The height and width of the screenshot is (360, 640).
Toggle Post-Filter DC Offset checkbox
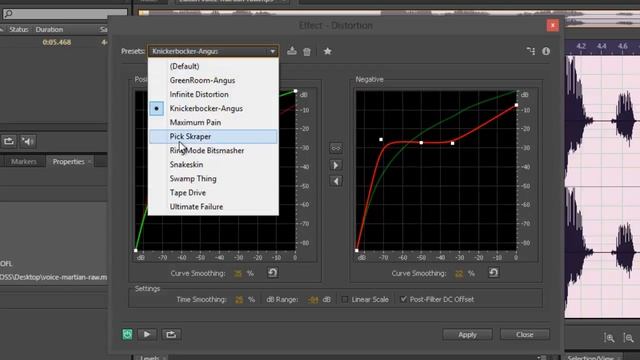(403, 299)
